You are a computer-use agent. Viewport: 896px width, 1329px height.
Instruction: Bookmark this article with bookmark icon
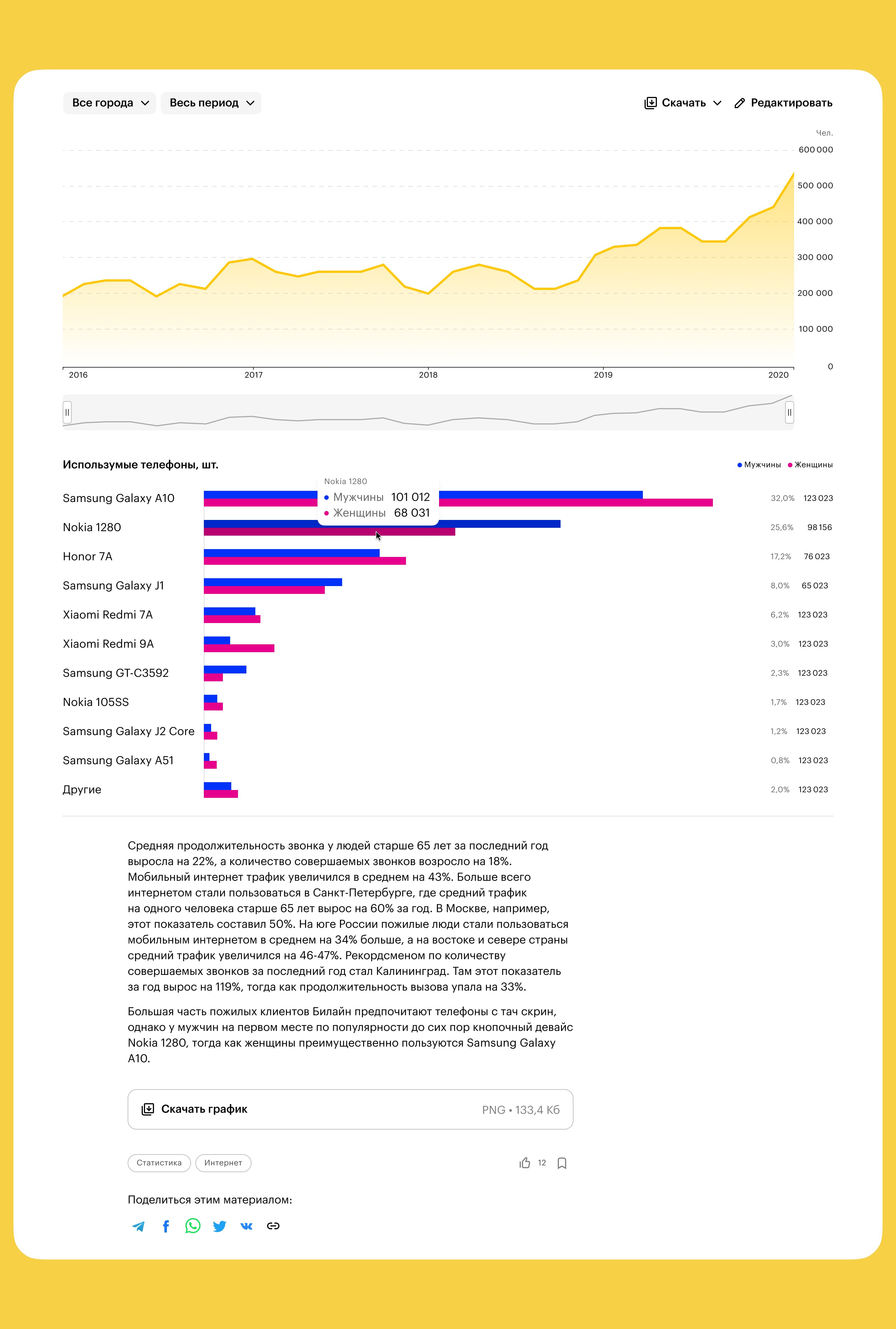(x=562, y=1163)
